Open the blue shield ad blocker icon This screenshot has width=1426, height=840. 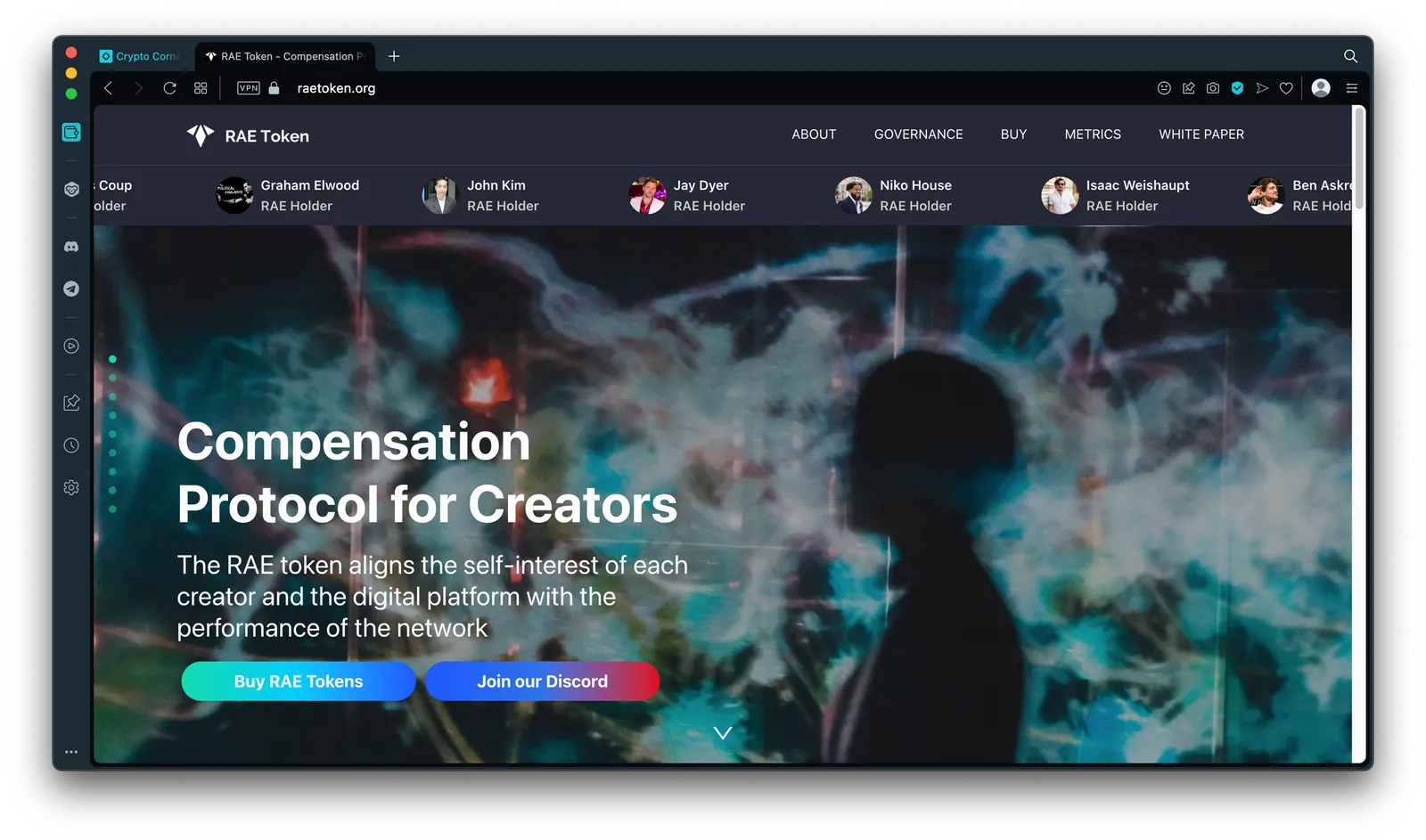[x=1237, y=88]
